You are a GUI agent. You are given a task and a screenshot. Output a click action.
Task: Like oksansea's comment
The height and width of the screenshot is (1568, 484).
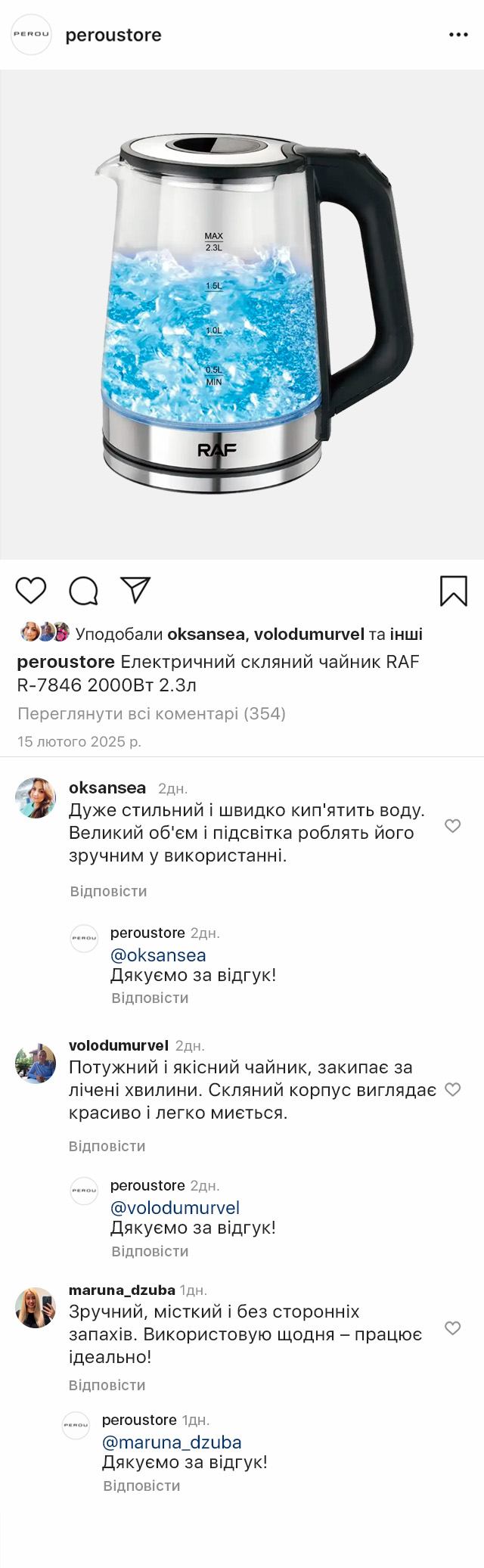tap(452, 826)
